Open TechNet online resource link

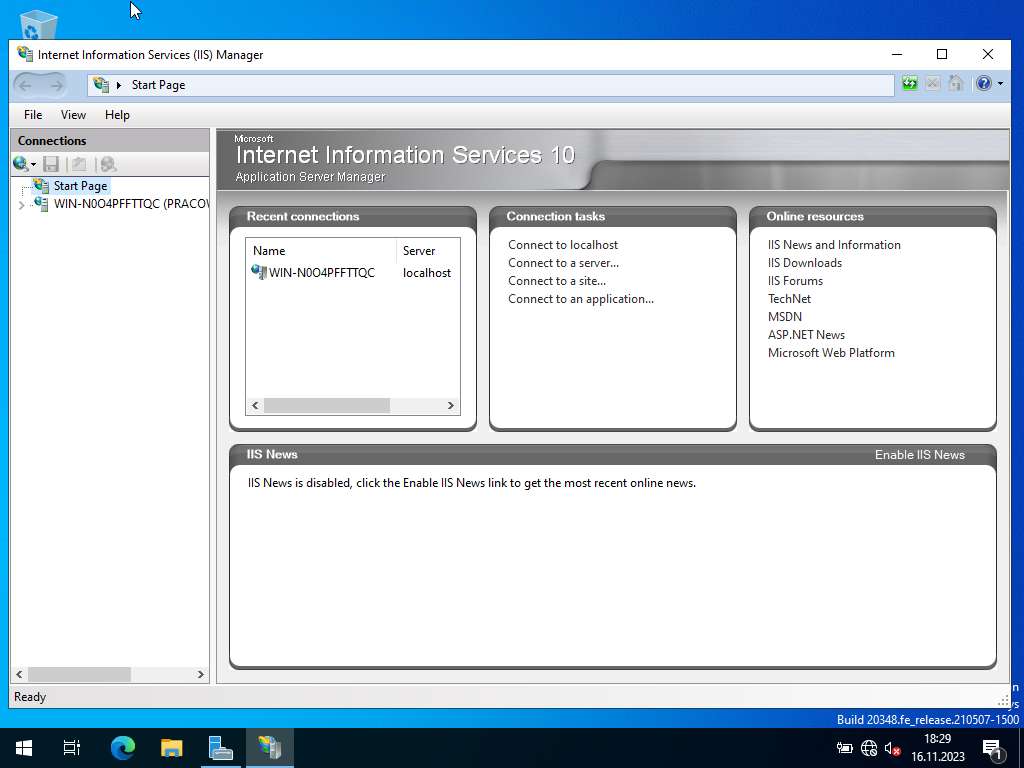[789, 299]
